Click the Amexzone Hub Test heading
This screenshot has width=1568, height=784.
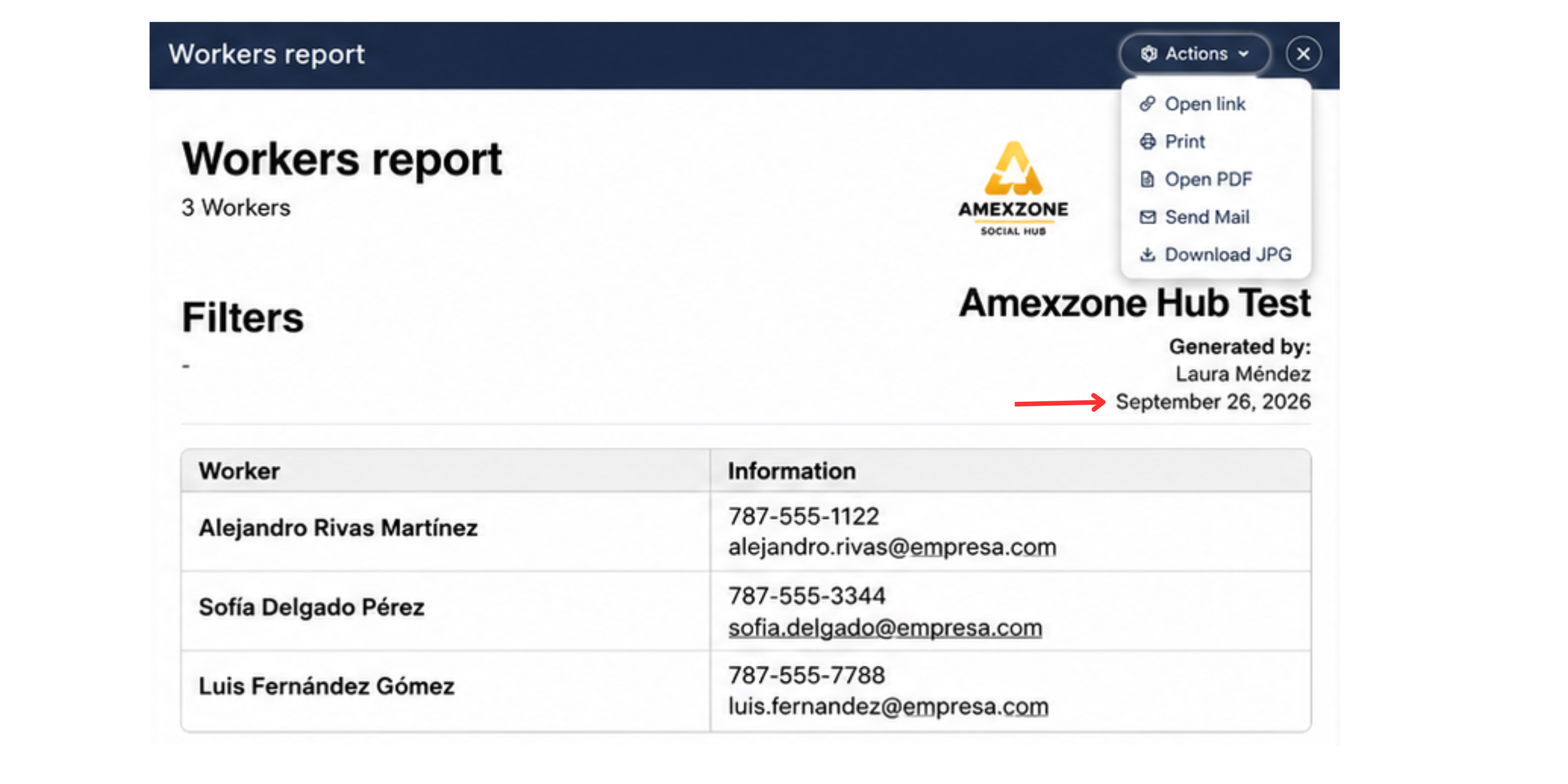1134,303
